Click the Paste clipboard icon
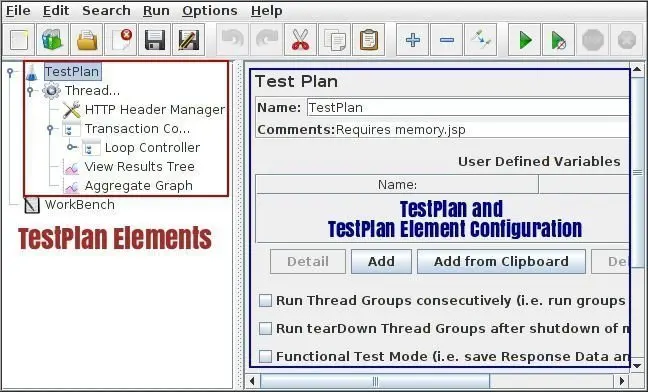The height and width of the screenshot is (392, 648). 369,40
